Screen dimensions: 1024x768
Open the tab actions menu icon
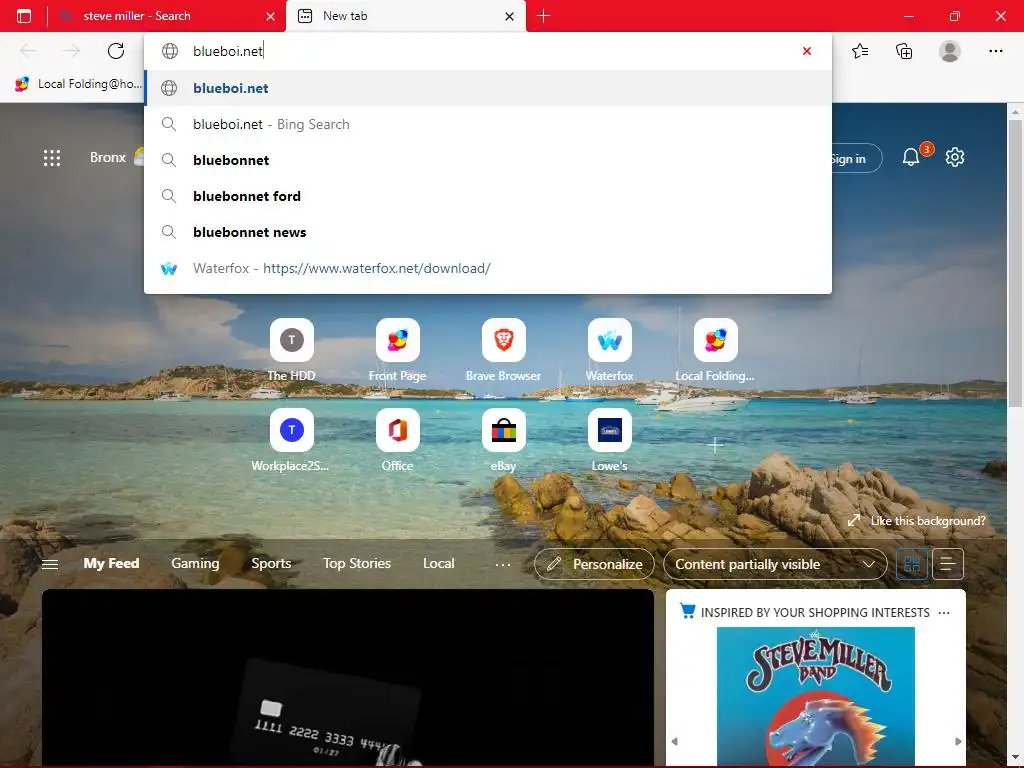point(24,16)
